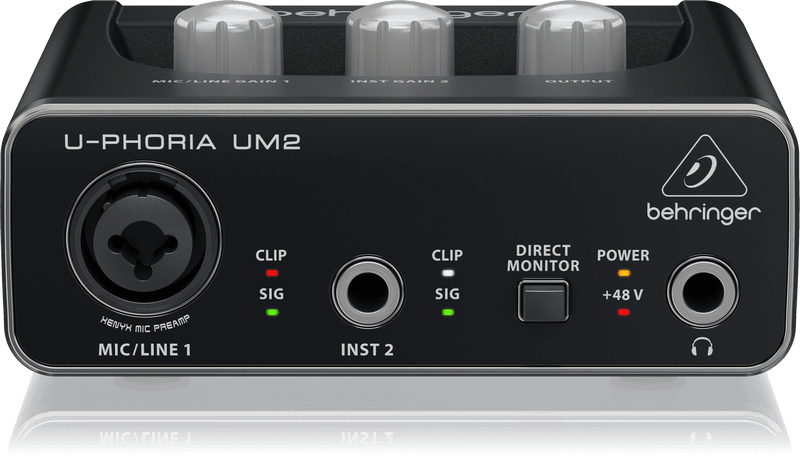Click the CLIP label next to INST 2
Viewport: 800px width, 456px height.
(447, 255)
